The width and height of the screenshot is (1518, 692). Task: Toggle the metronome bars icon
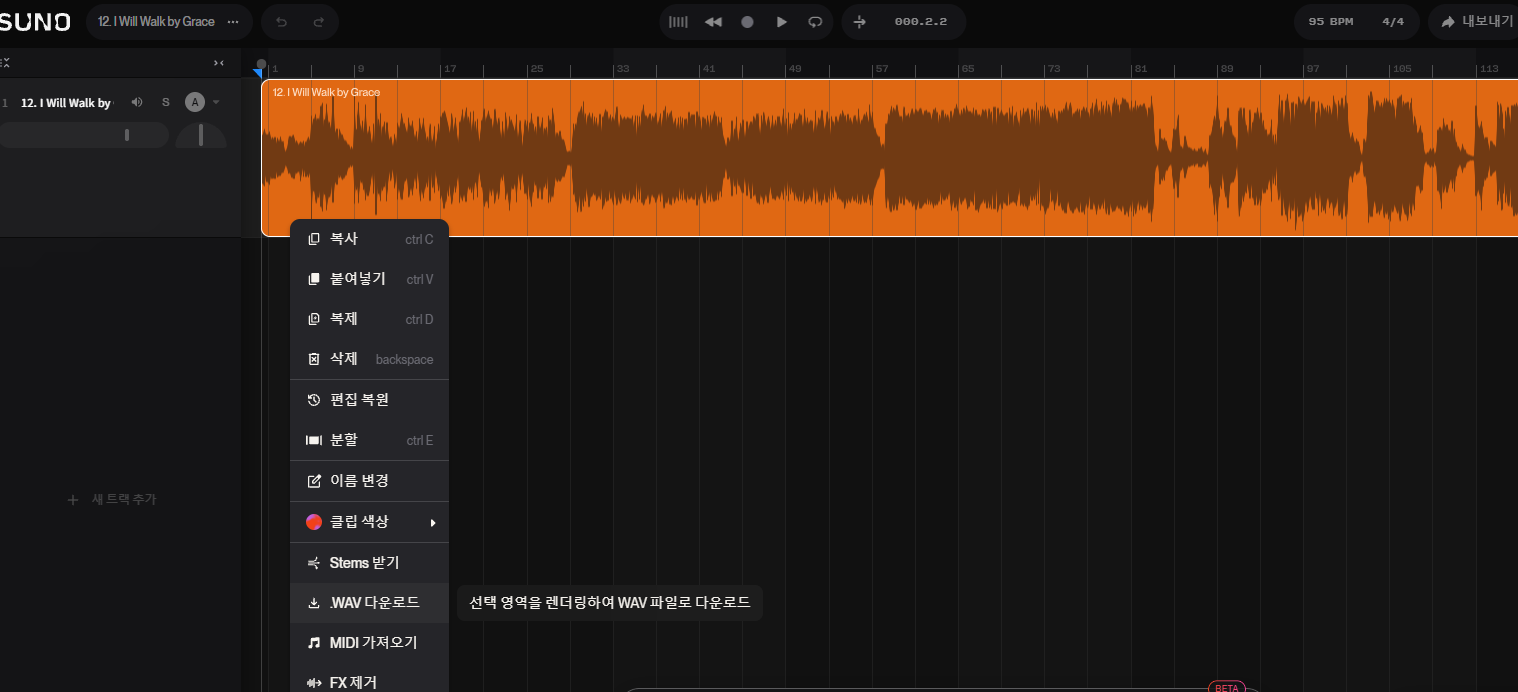[678, 21]
